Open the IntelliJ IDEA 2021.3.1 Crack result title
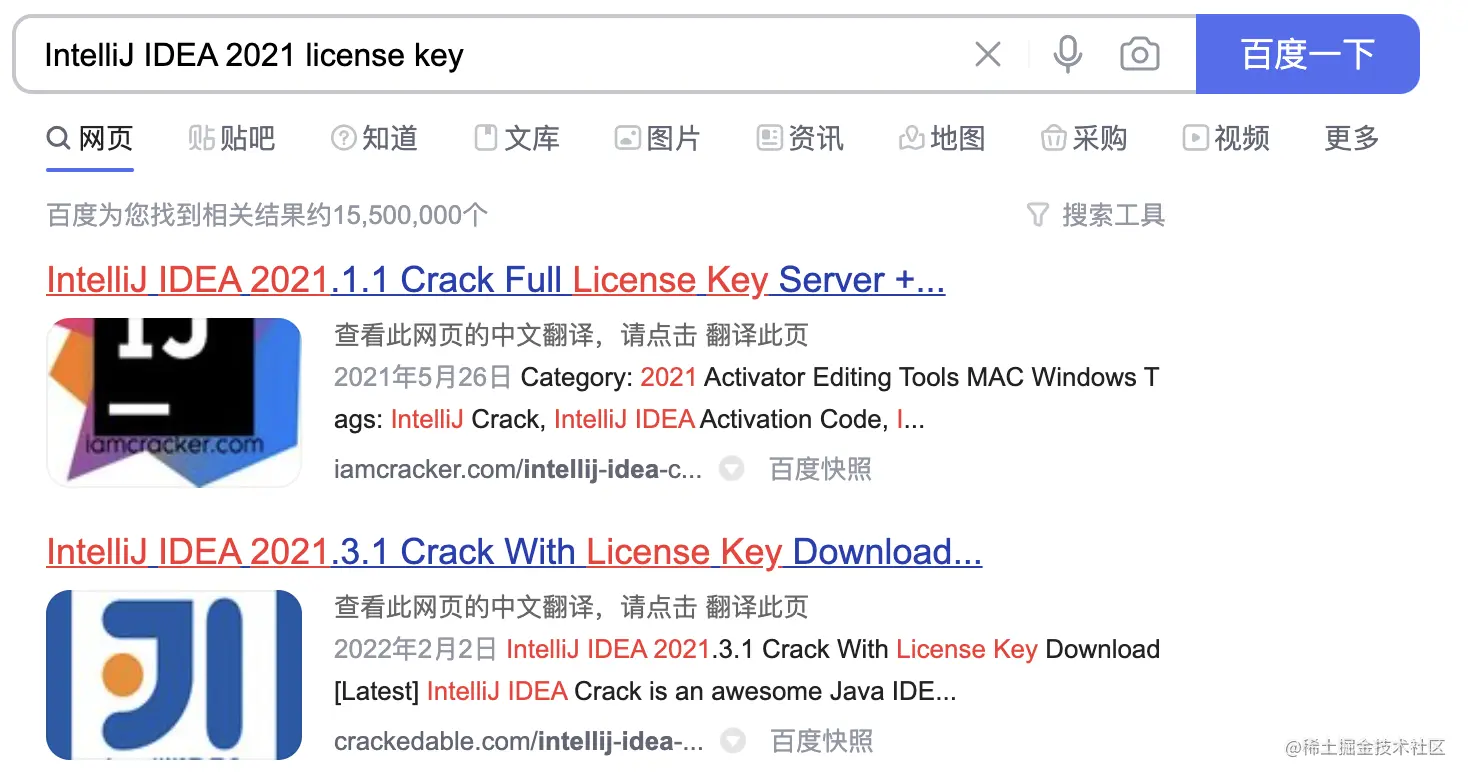This screenshot has width=1468, height=780. pyautogui.click(x=514, y=552)
